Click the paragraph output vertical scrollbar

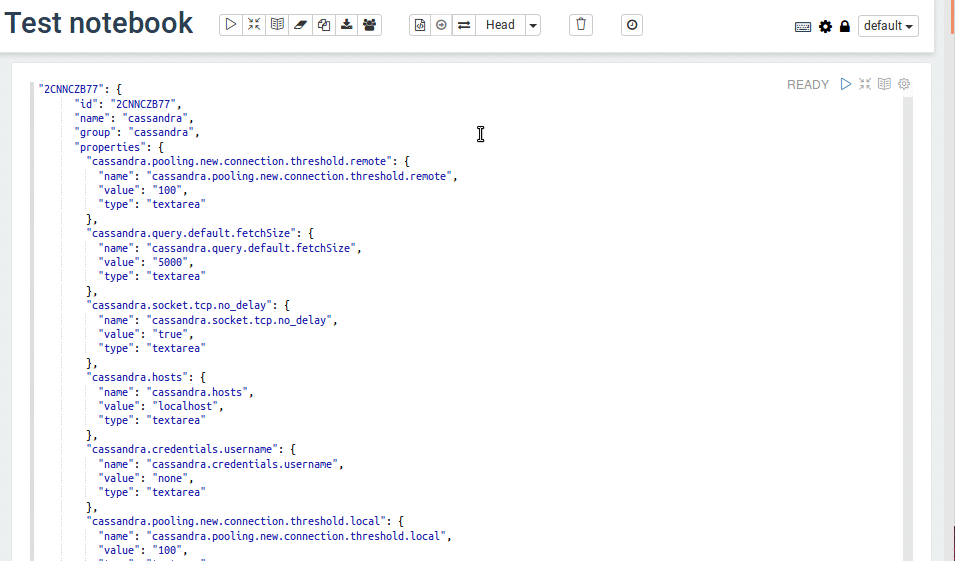(x=907, y=329)
